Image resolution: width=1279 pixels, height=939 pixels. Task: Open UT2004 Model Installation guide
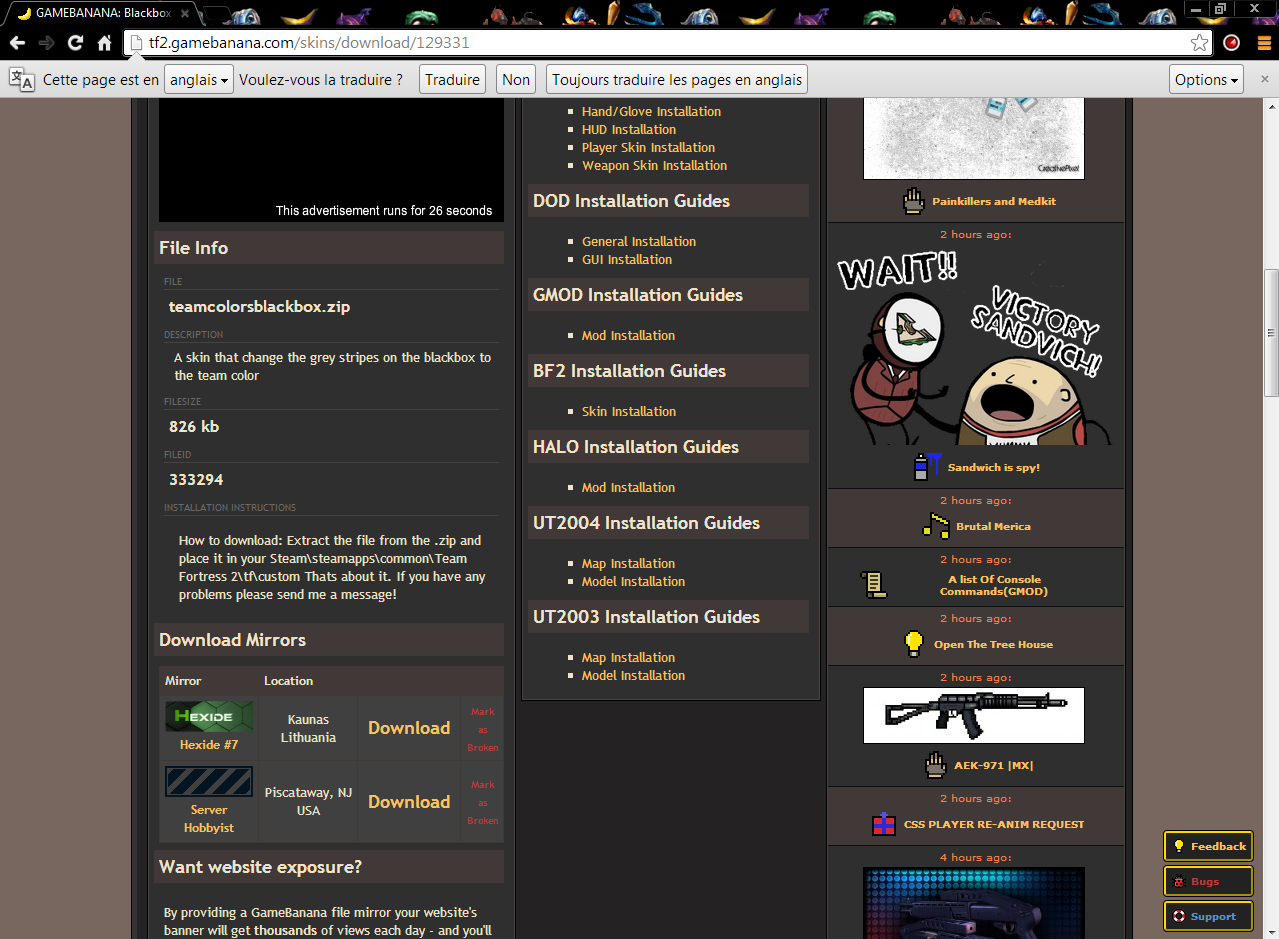click(633, 581)
